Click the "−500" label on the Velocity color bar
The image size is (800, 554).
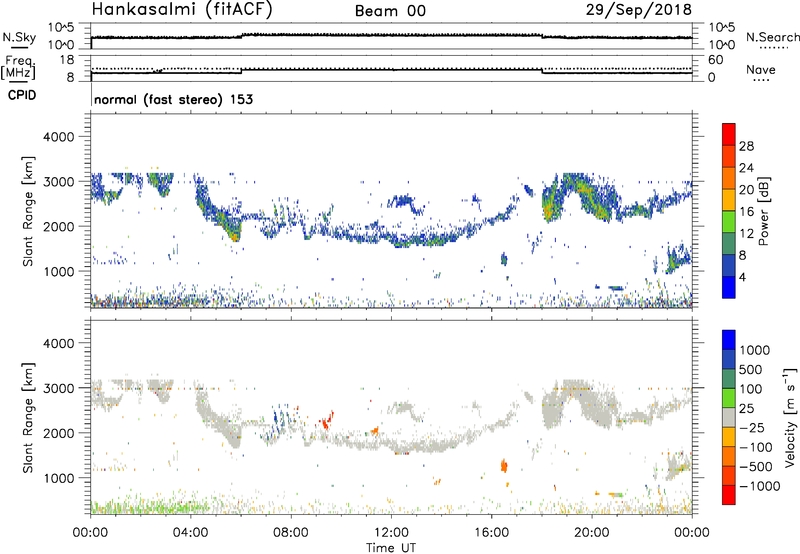(x=756, y=467)
